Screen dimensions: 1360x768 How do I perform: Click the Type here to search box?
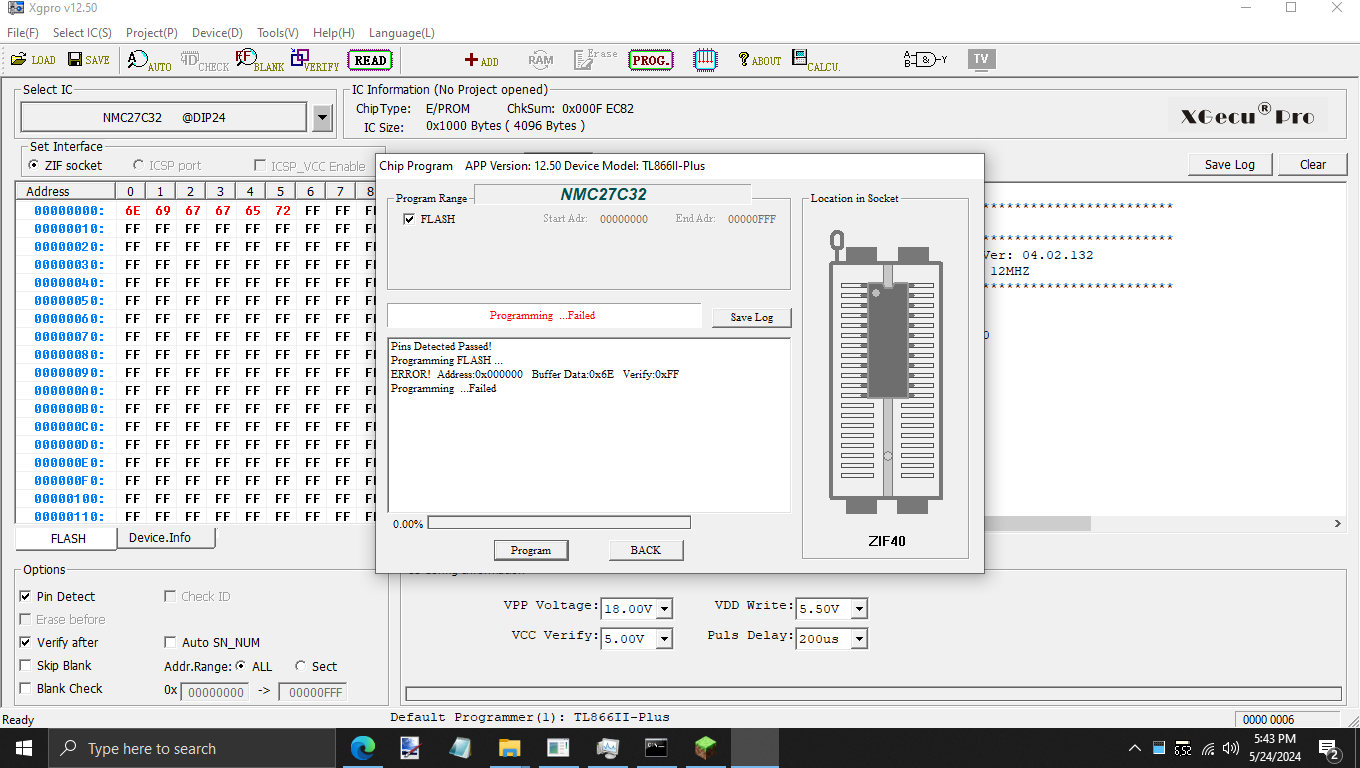tap(192, 748)
